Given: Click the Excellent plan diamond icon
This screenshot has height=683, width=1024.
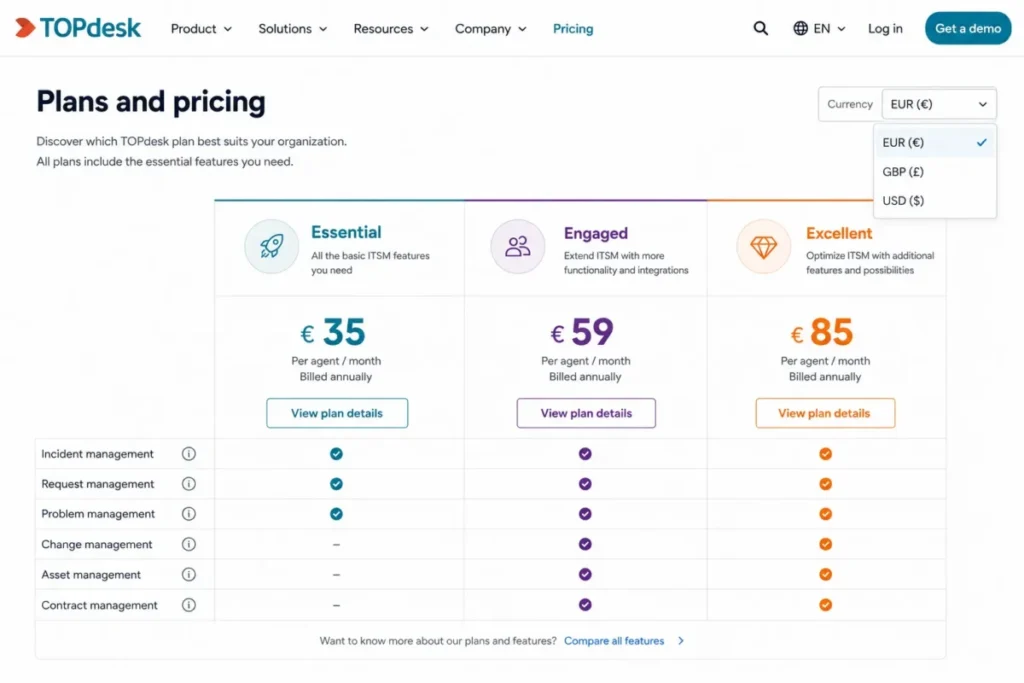Looking at the screenshot, I should pos(763,246).
